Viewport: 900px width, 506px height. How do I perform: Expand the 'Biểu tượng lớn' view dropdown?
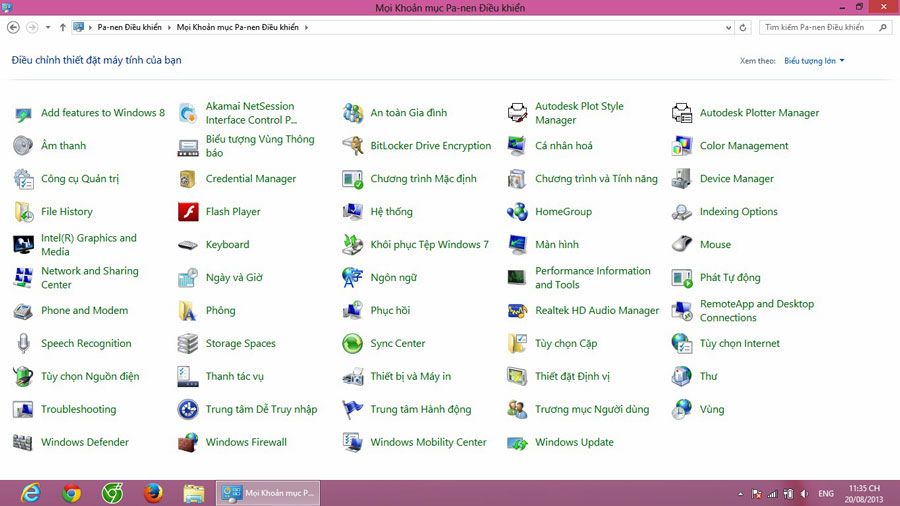[814, 61]
